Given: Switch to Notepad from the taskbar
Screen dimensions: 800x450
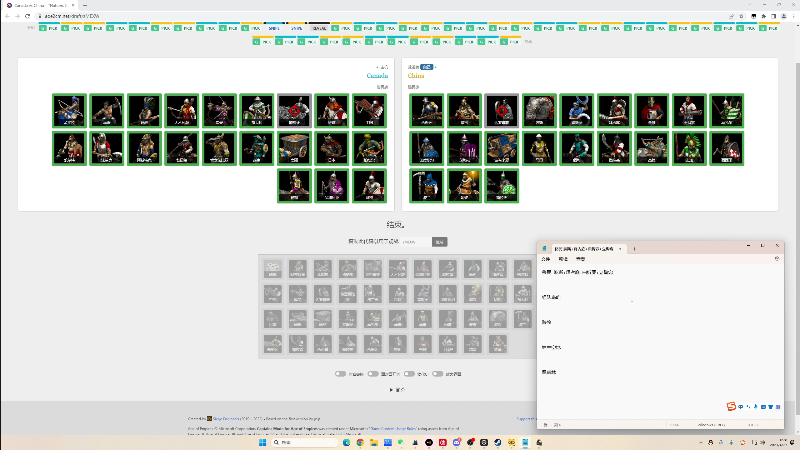Looking at the screenshot, I should tap(525, 442).
